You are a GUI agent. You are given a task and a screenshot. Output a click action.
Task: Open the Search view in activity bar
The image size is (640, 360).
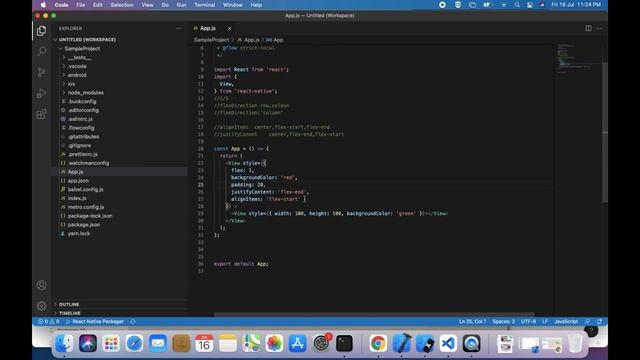pyautogui.click(x=41, y=51)
